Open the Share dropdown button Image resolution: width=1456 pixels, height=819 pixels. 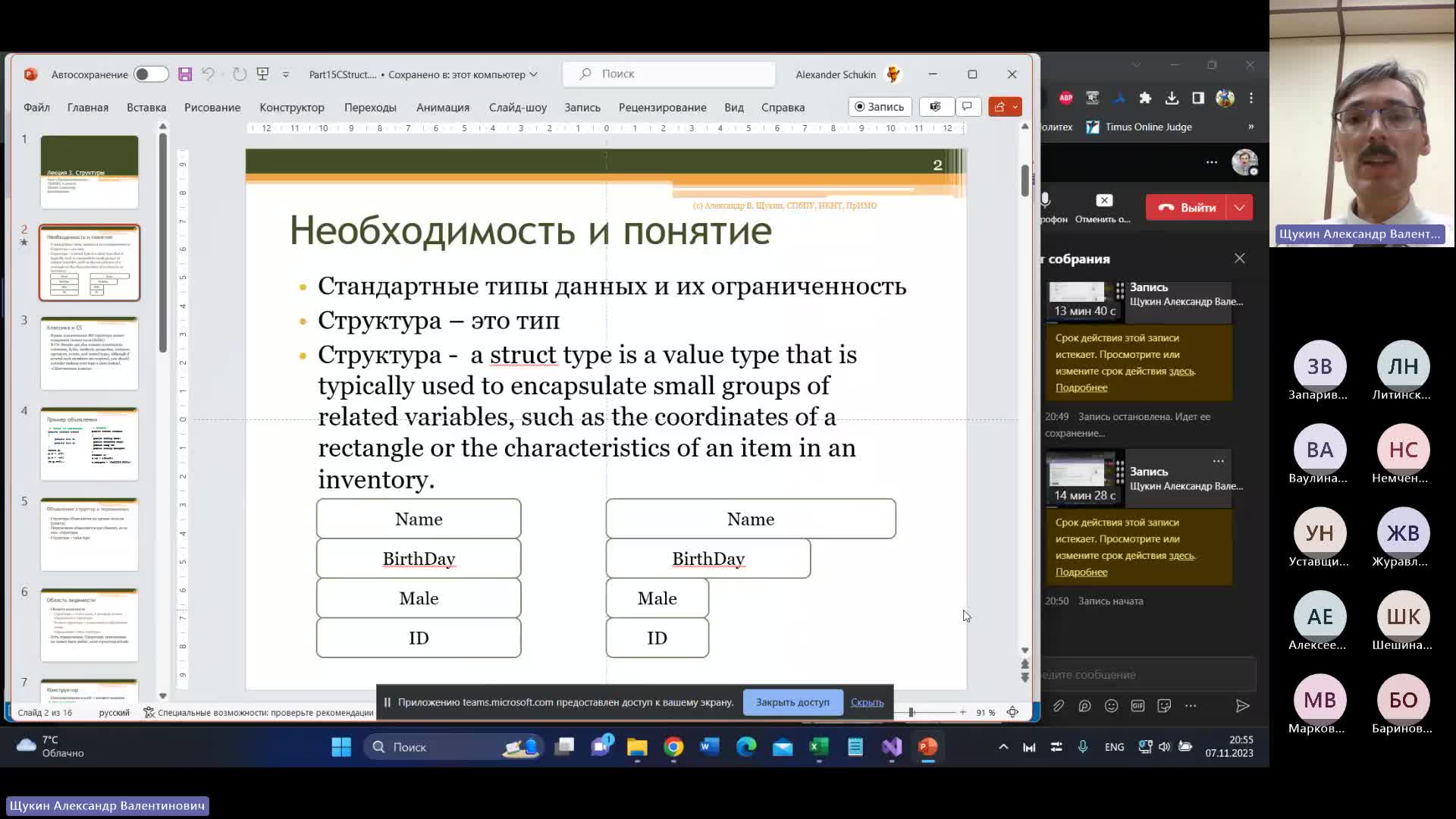(x=1005, y=107)
